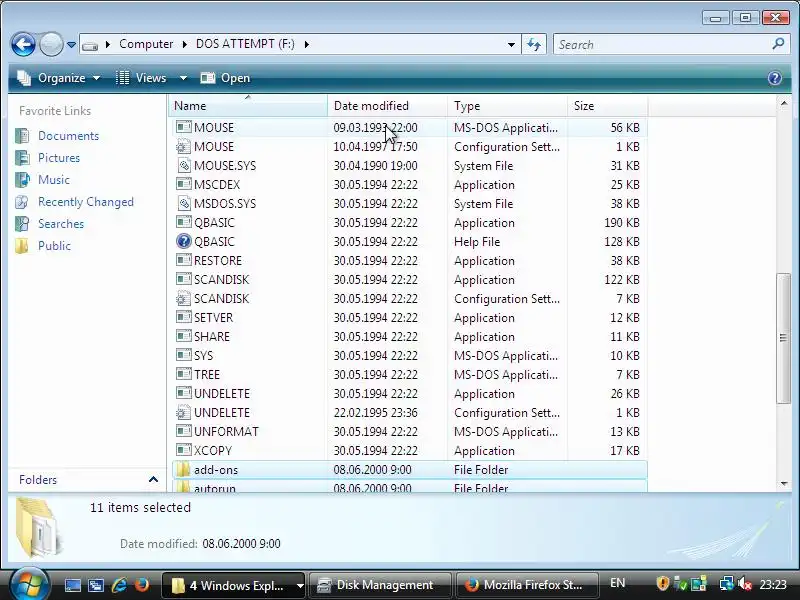Expand the Folders pane chevron
This screenshot has width=800, height=600.
153,480
